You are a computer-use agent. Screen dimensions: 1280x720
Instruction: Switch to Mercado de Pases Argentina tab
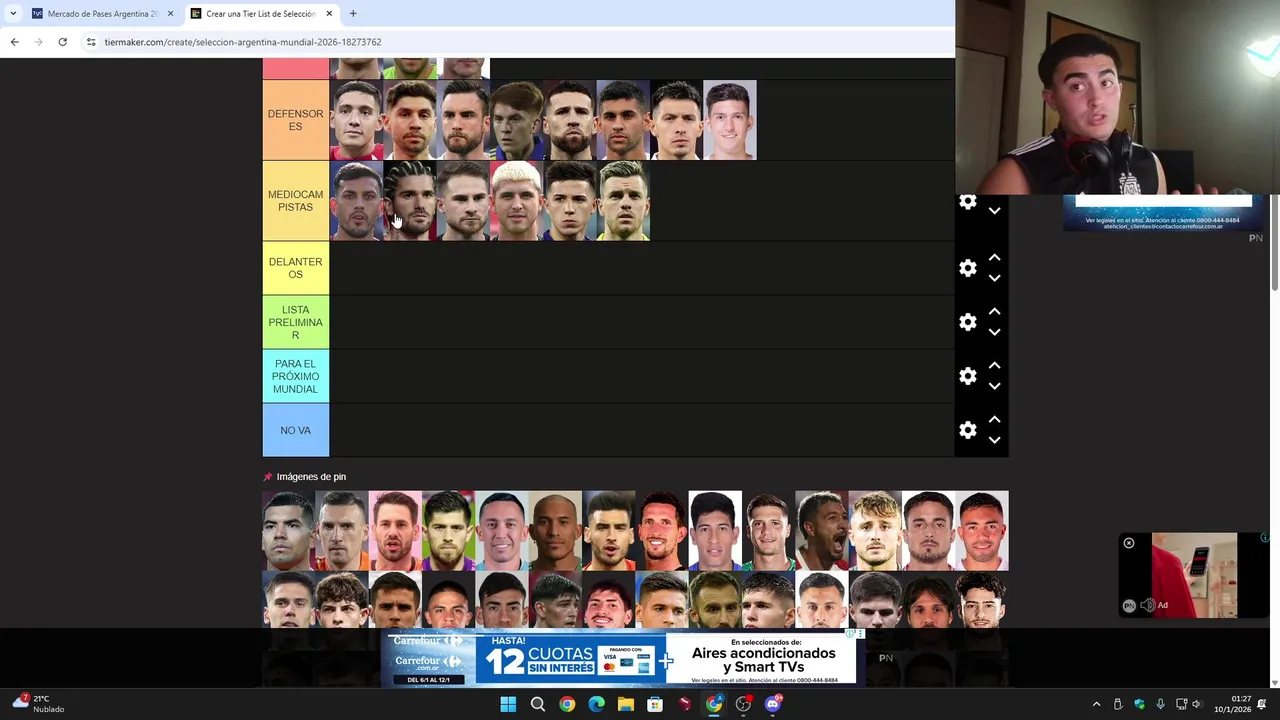(x=102, y=14)
